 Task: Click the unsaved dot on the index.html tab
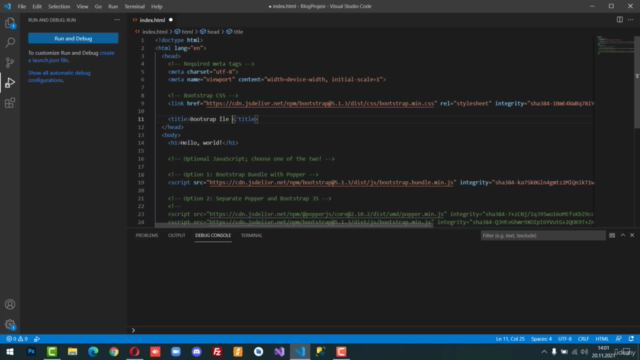click(x=171, y=20)
